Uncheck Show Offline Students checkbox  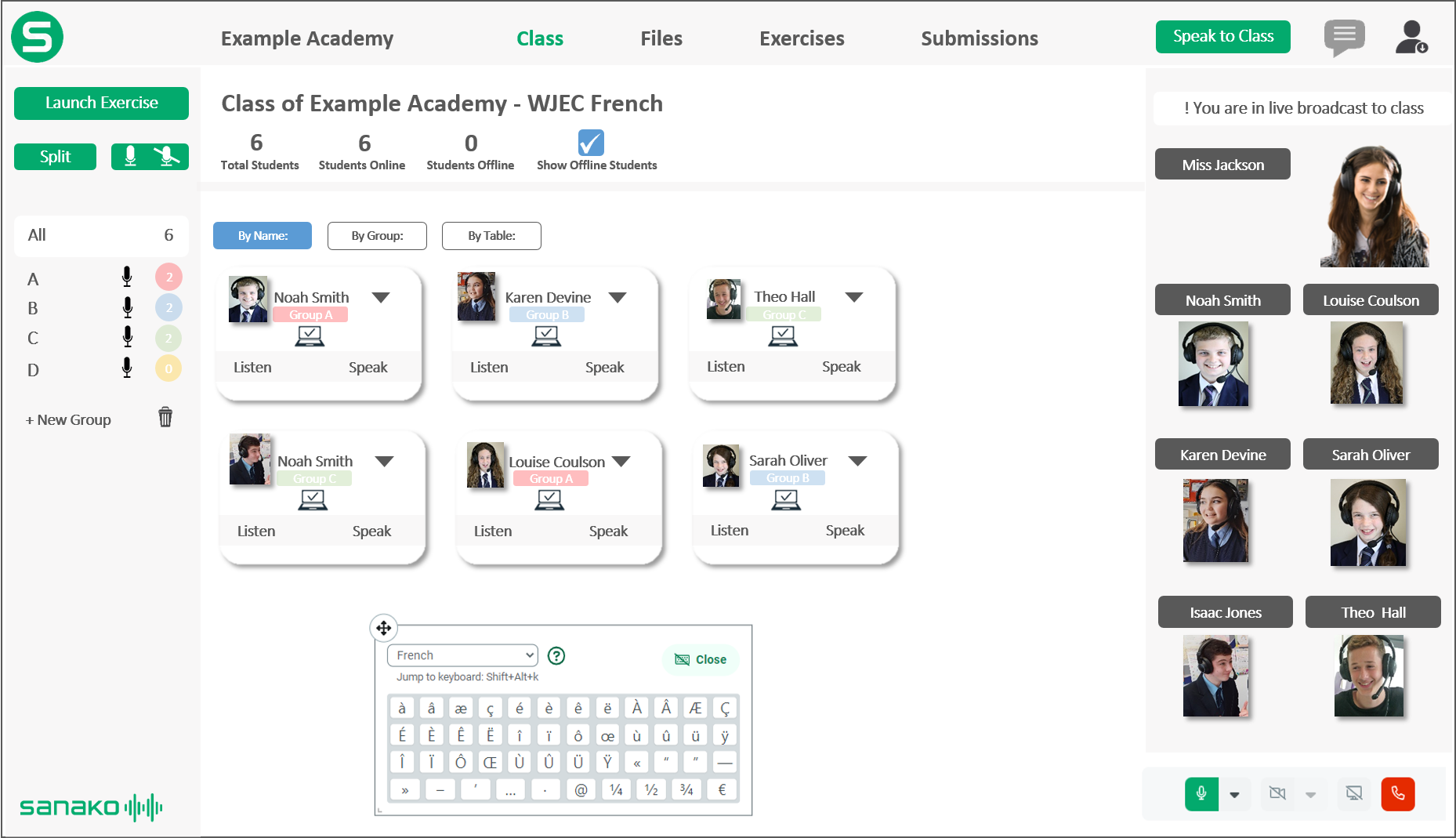591,143
